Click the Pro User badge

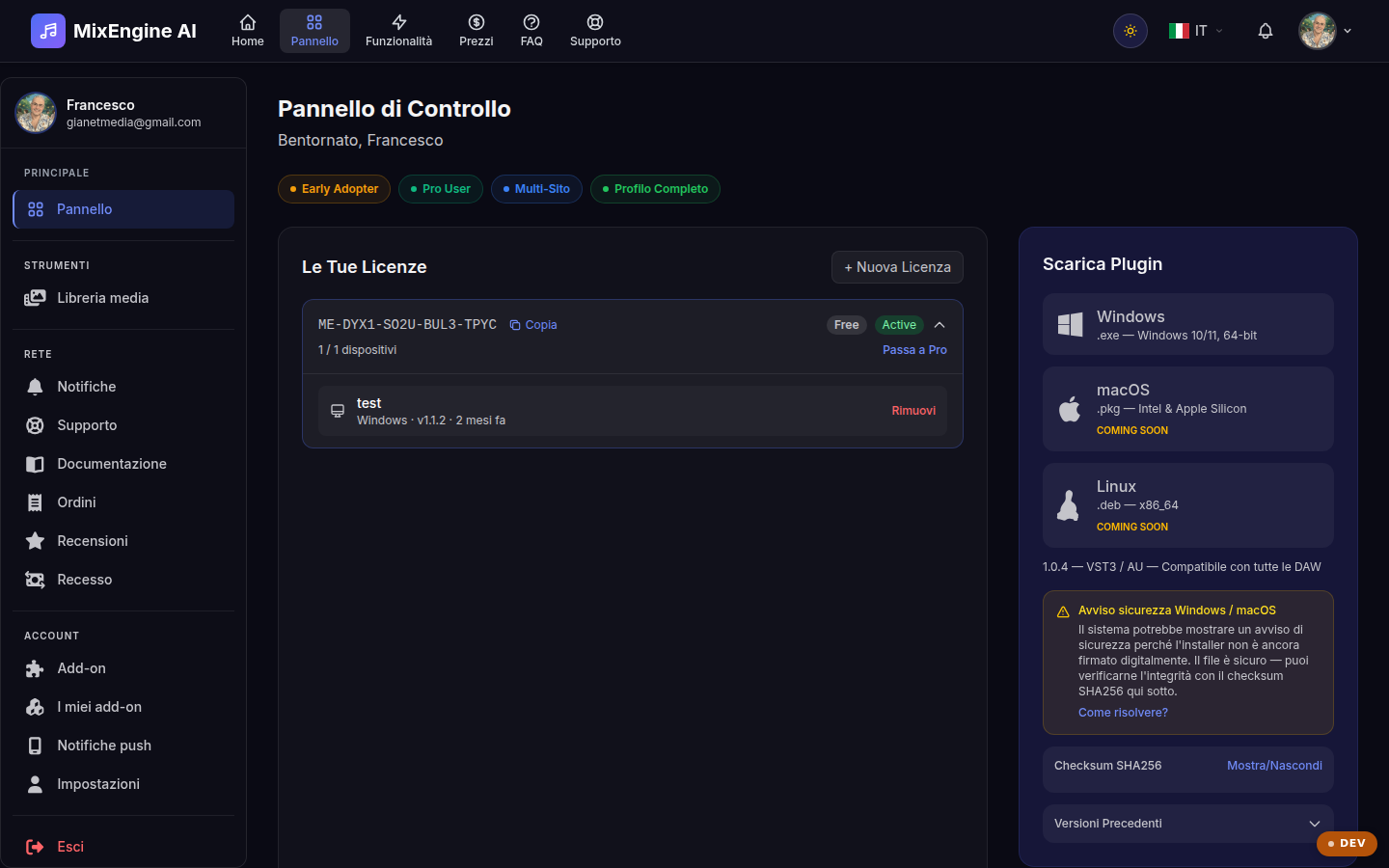(x=441, y=189)
